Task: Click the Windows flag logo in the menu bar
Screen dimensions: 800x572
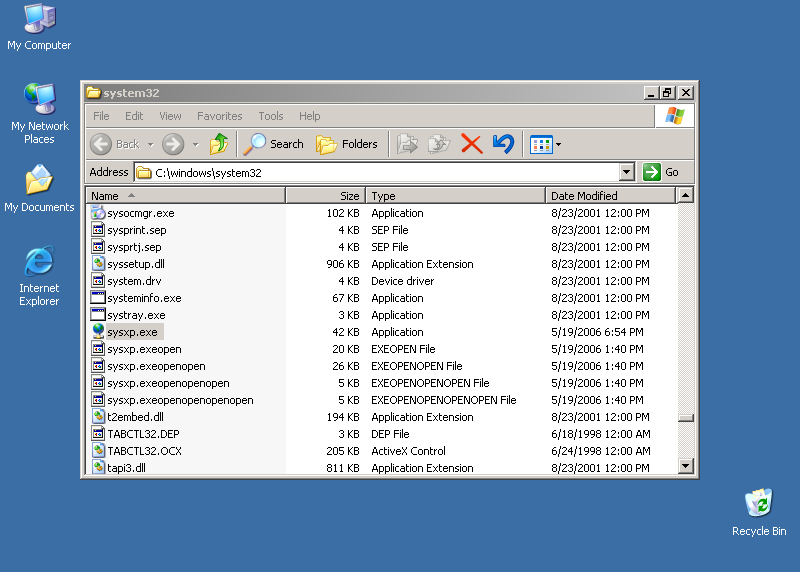Action: [674, 116]
